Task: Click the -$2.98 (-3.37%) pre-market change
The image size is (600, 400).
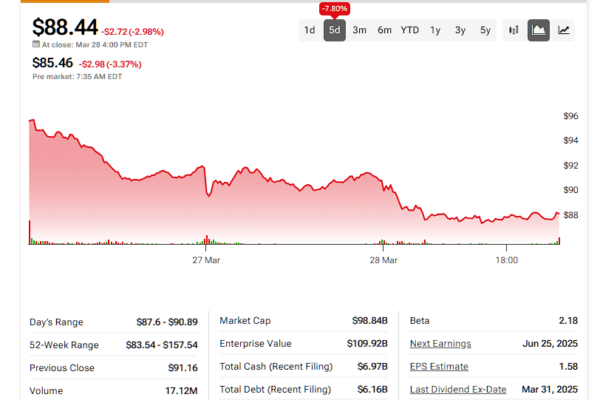Action: click(x=110, y=64)
